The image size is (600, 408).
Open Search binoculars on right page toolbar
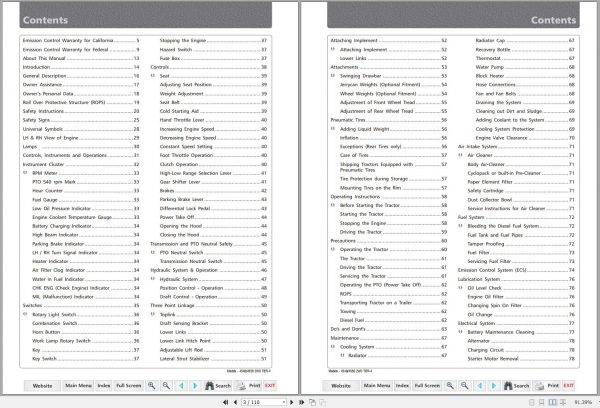point(516,385)
